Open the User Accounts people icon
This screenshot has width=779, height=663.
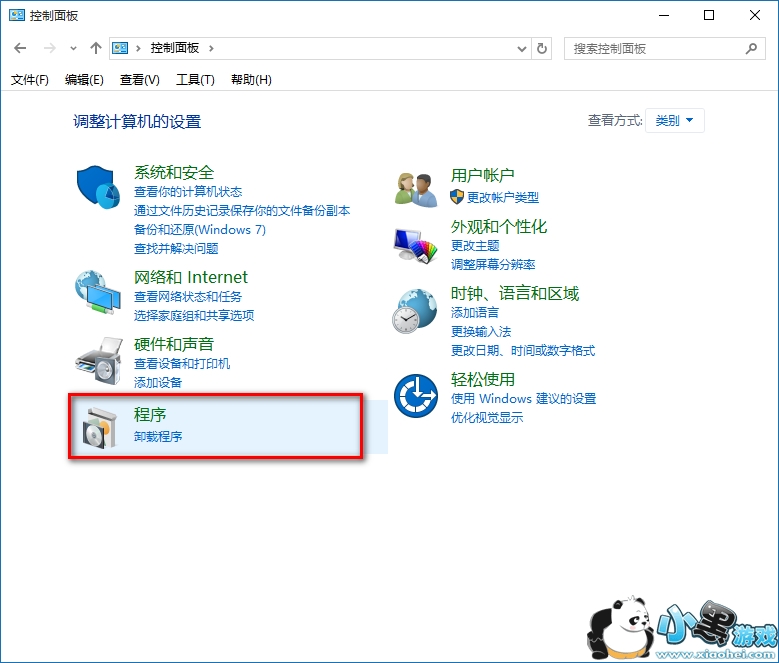(x=416, y=189)
